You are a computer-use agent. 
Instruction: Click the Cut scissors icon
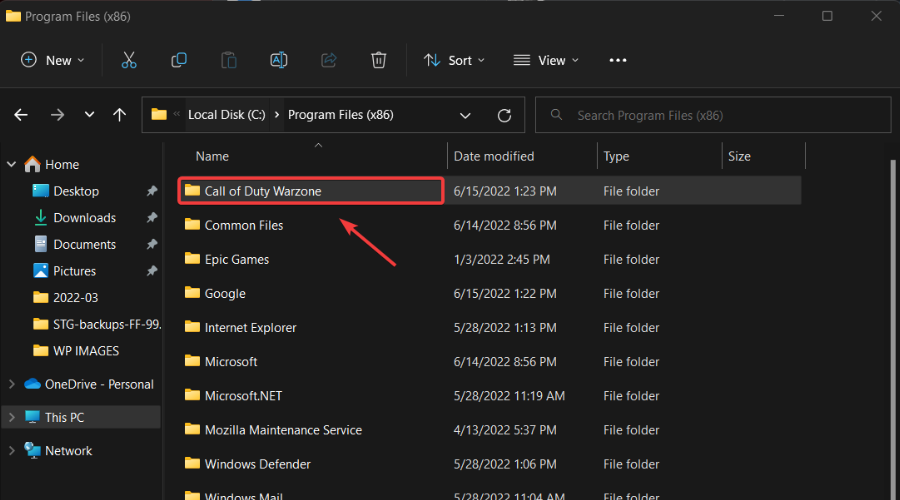[129, 60]
